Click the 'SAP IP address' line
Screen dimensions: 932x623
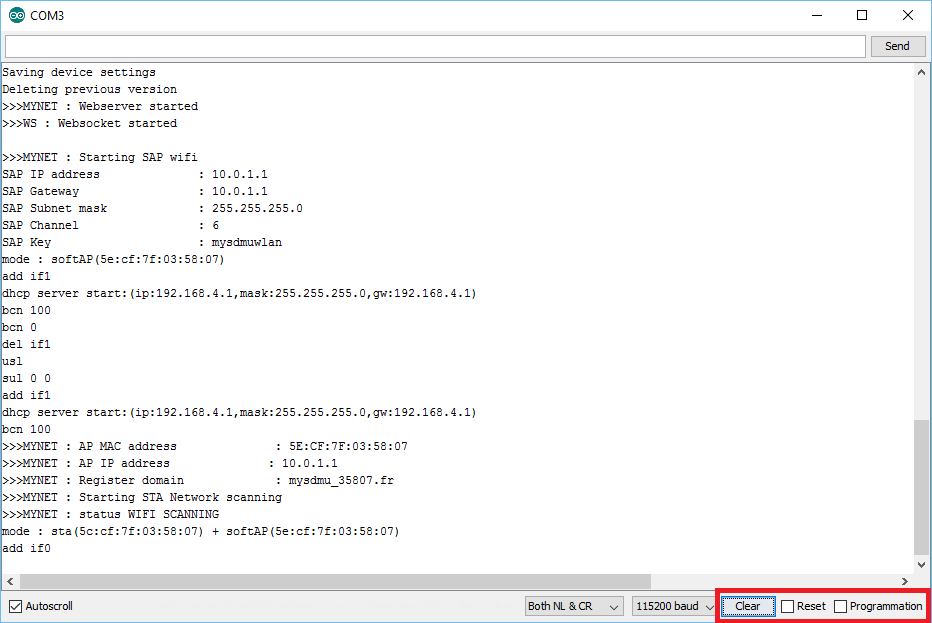coord(135,175)
